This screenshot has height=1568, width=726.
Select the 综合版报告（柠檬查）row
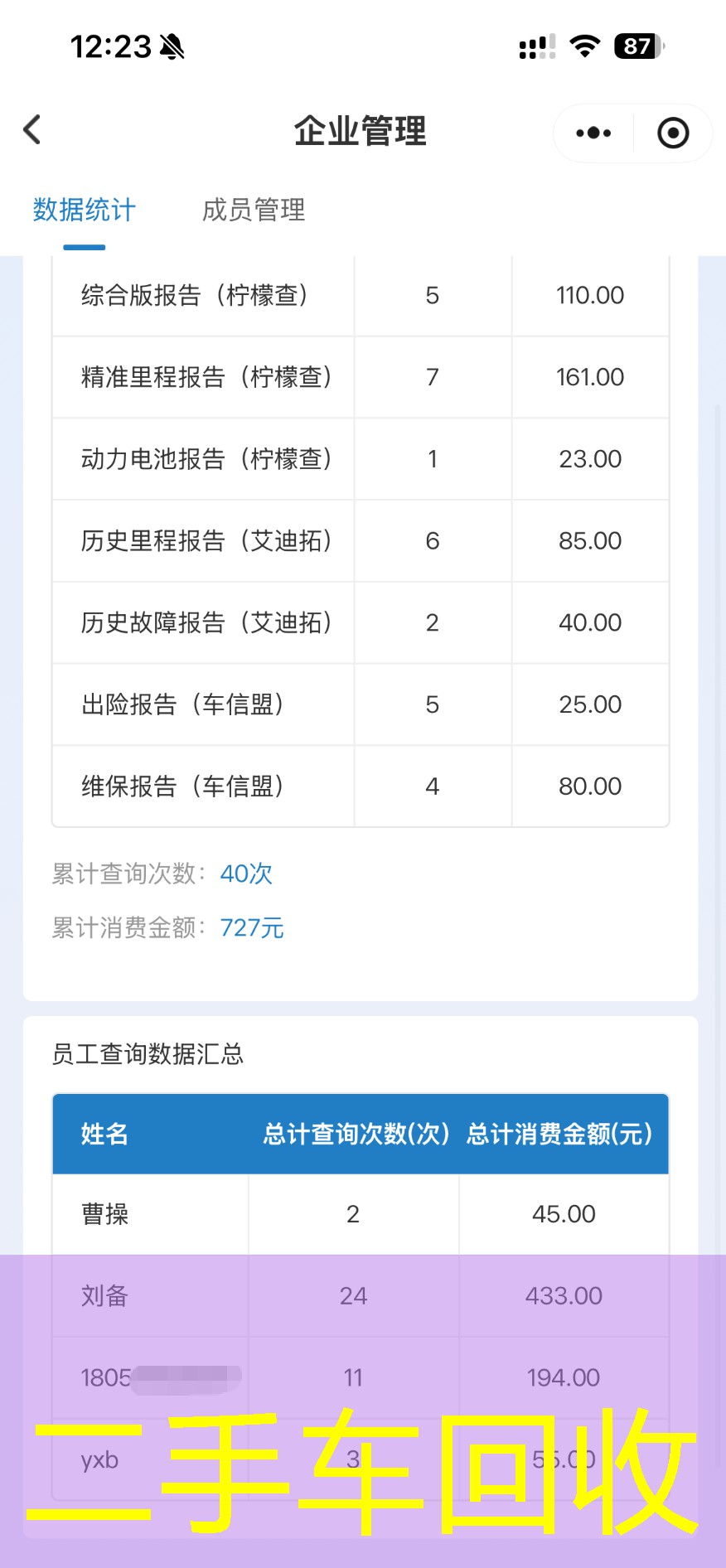[196, 296]
